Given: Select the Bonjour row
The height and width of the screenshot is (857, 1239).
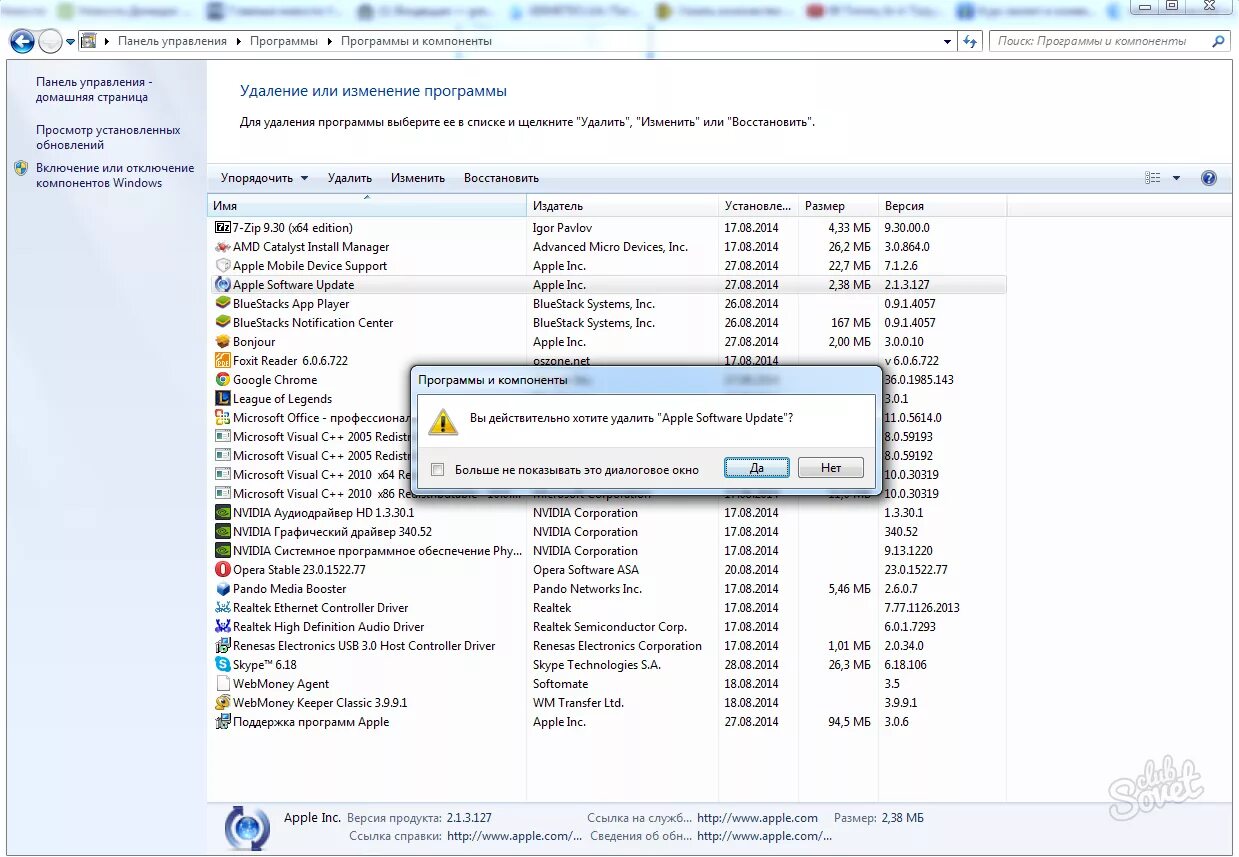Looking at the screenshot, I should 607,342.
